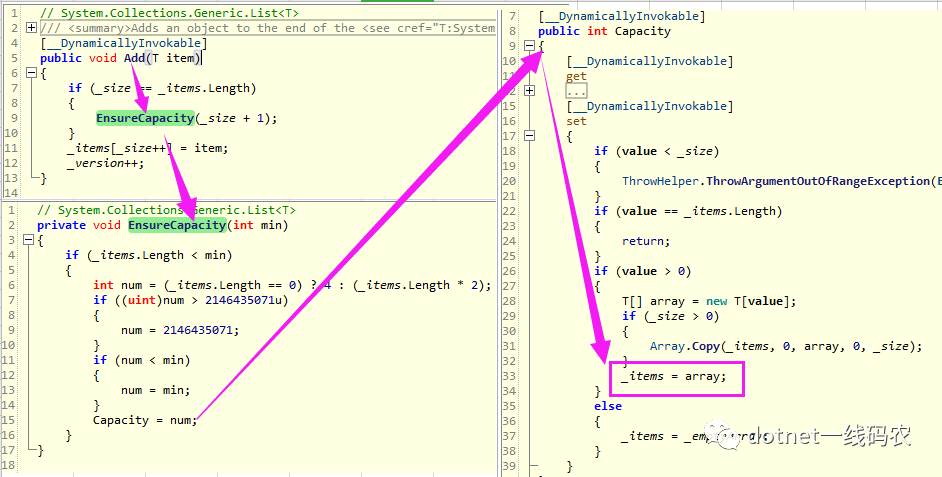Click the highlighted EnsureCapacity call inside Add
942x477 pixels.
coord(145,118)
